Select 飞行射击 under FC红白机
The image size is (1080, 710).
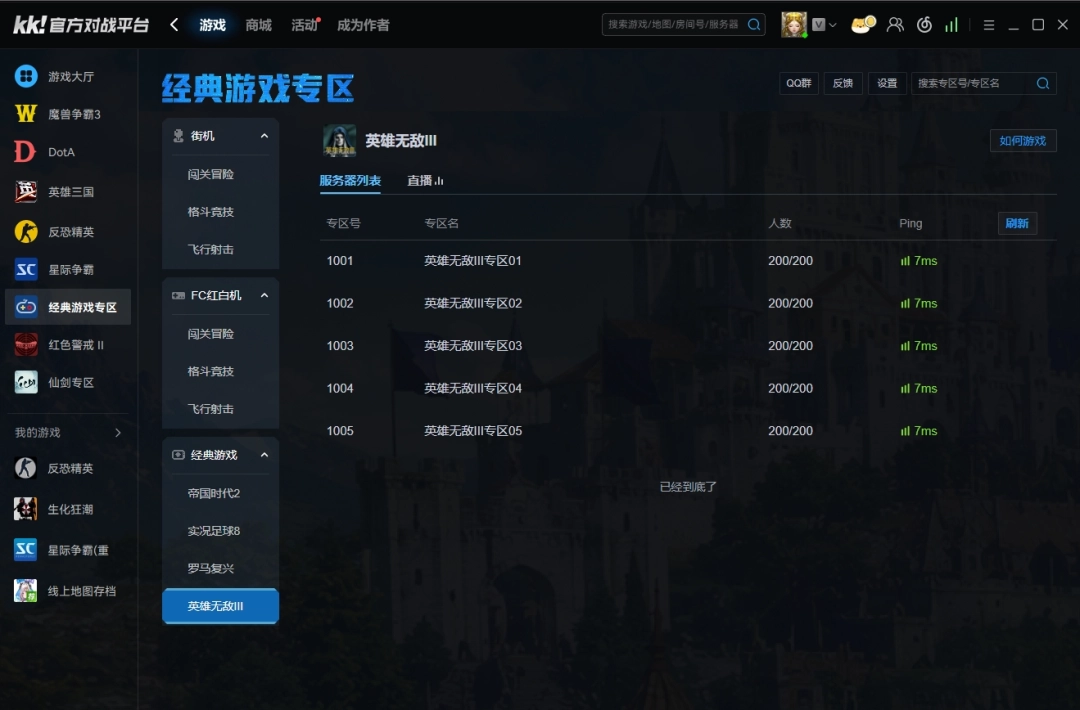tap(211, 409)
